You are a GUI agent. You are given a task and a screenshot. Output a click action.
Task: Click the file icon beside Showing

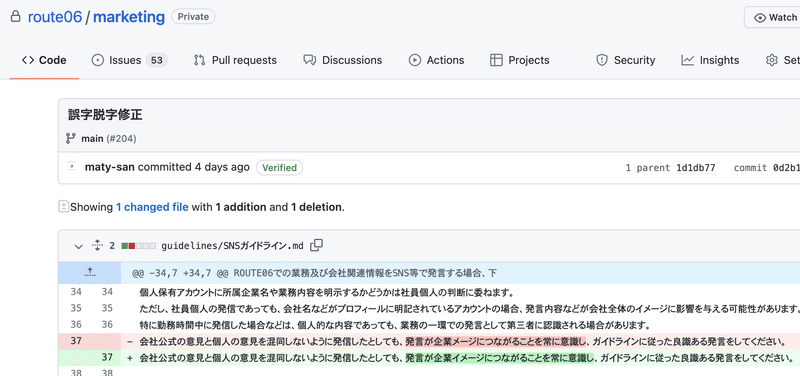(63, 206)
